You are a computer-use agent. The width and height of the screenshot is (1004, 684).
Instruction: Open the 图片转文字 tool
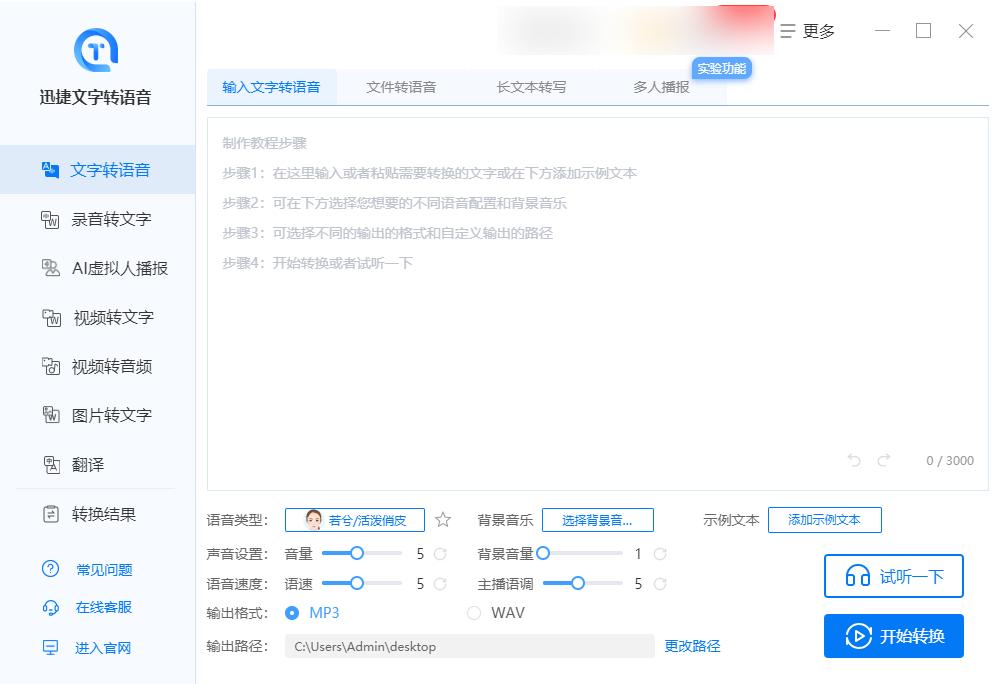click(92, 415)
